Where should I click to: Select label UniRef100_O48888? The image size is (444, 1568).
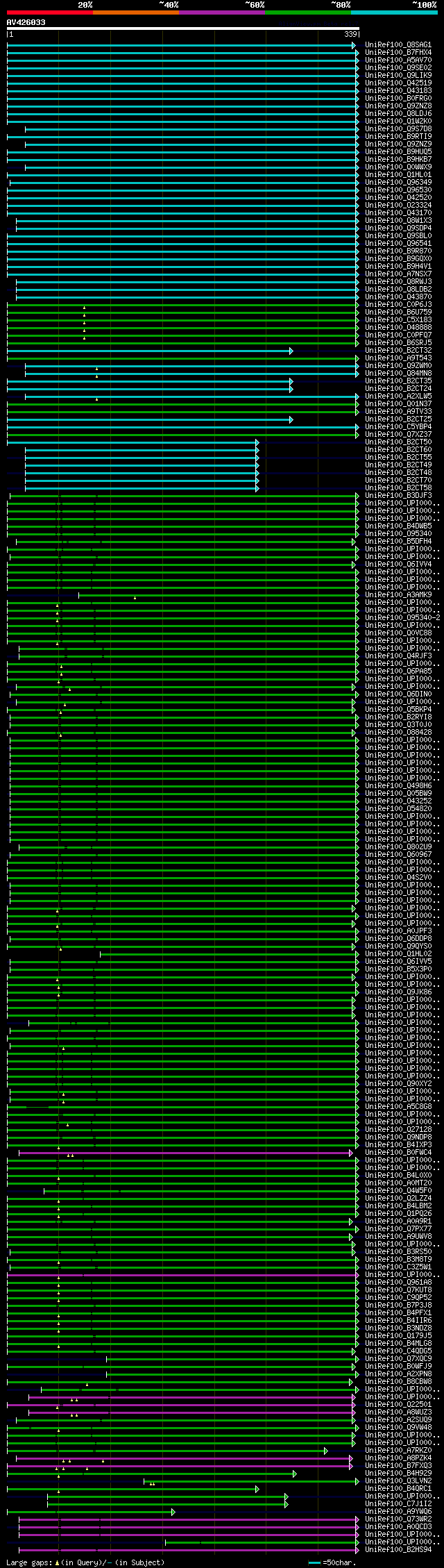point(398,328)
